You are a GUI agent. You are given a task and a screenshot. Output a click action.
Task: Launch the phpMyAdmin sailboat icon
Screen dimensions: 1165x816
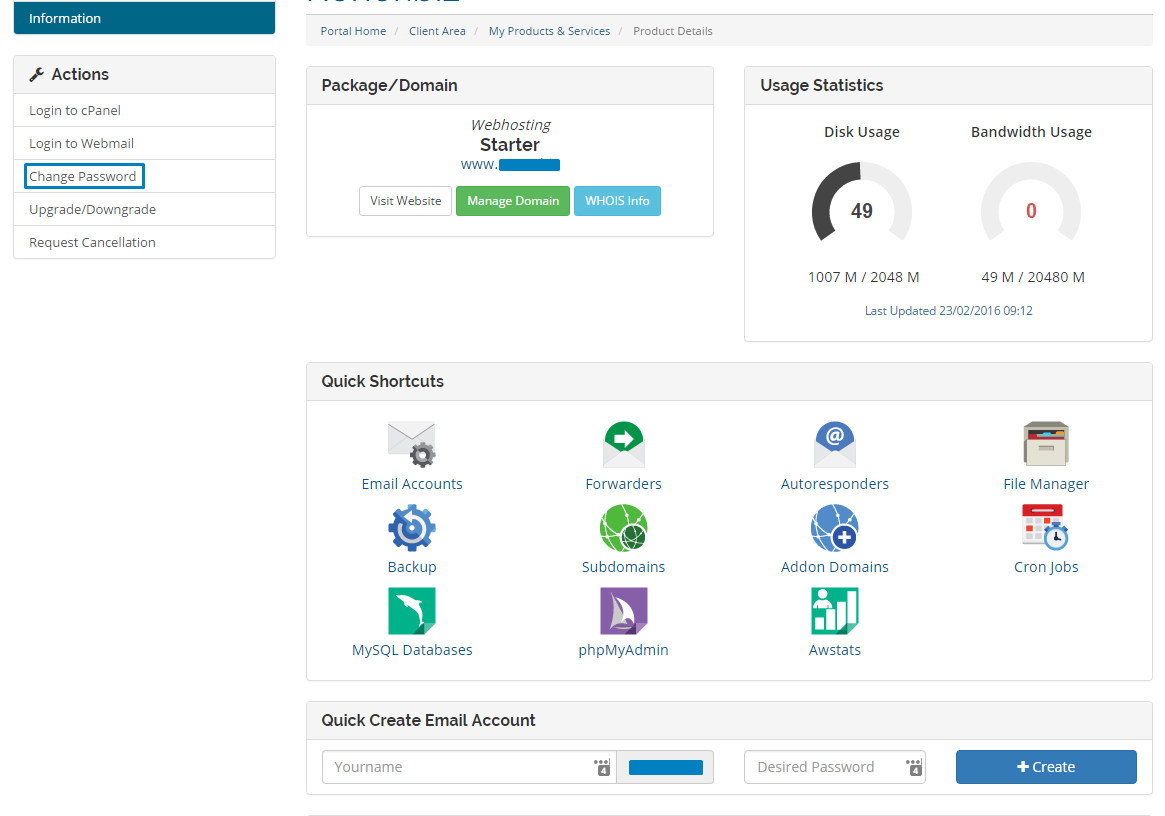click(623, 611)
